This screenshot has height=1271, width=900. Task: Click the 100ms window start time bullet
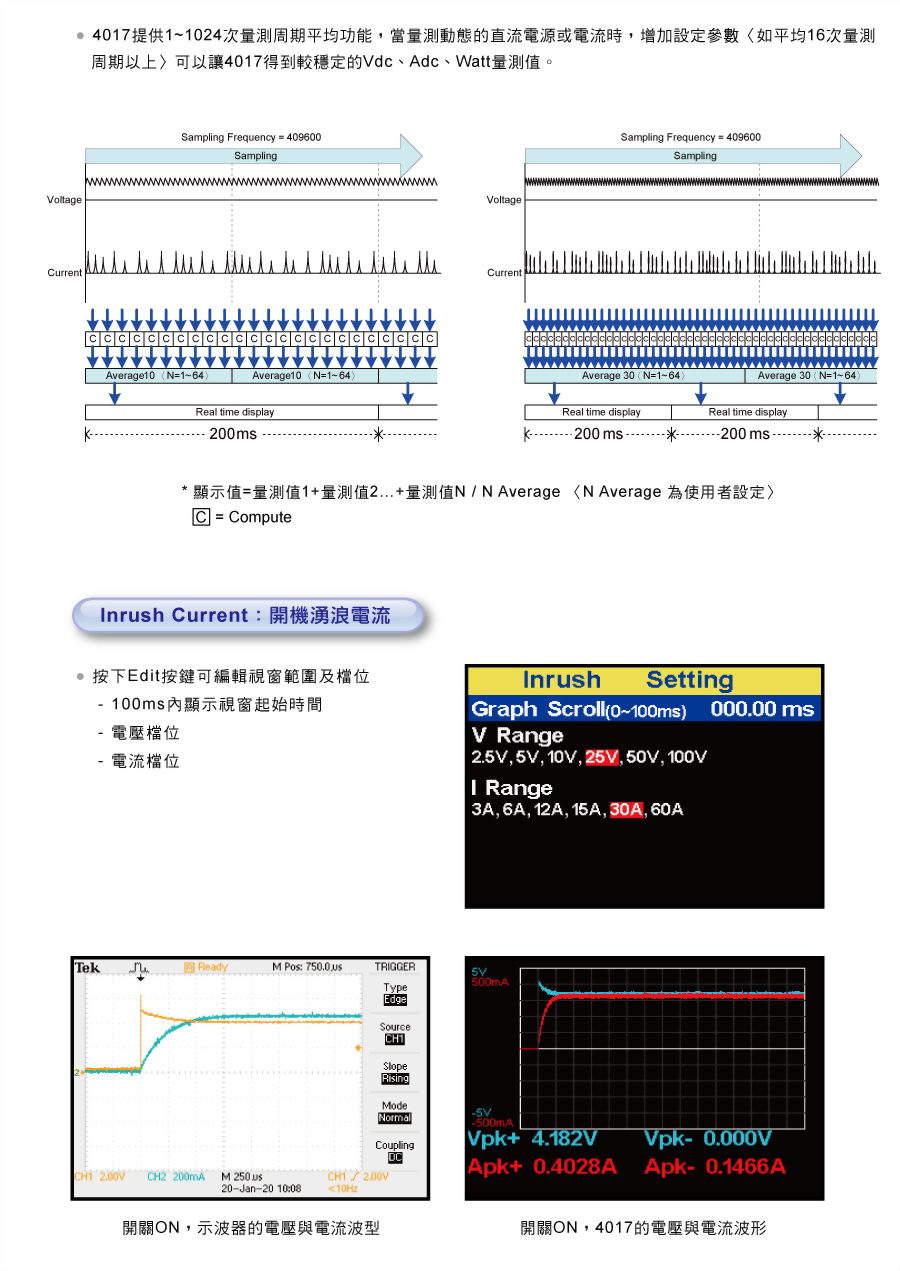pos(210,705)
